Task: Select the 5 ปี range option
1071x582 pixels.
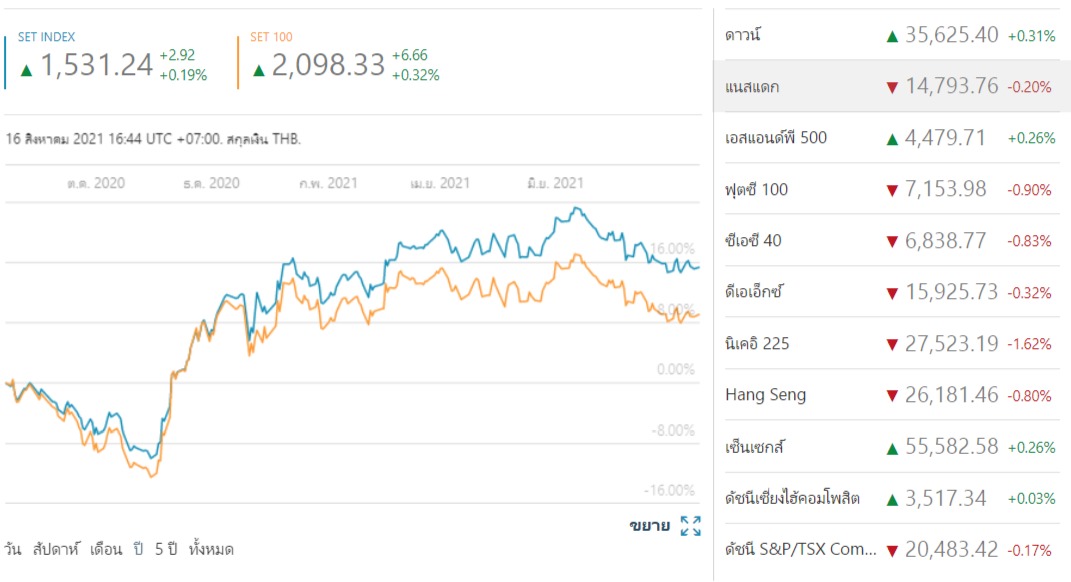Action: pyautogui.click(x=166, y=549)
